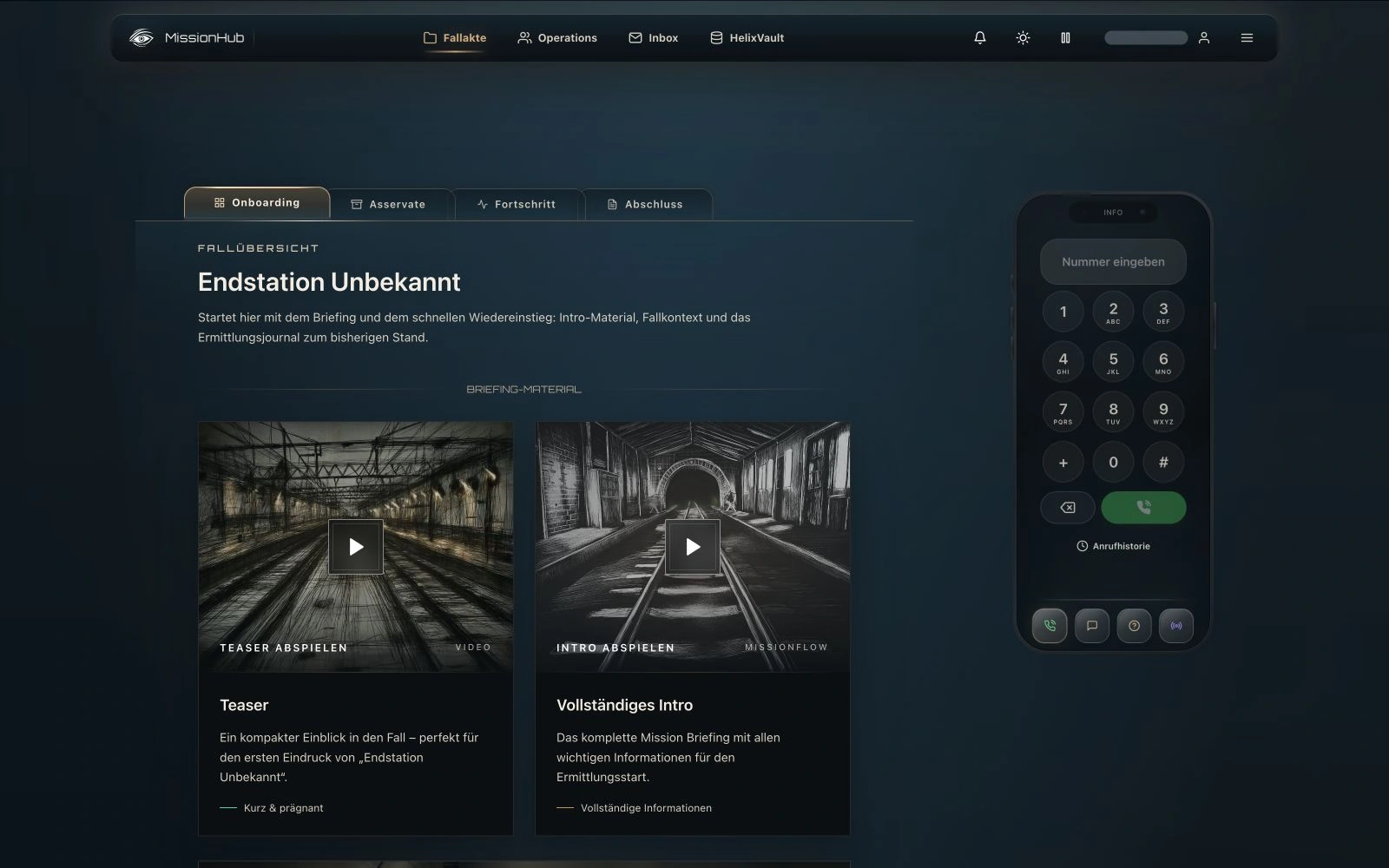Open the radio broadcast icon in phone dock

(1176, 625)
